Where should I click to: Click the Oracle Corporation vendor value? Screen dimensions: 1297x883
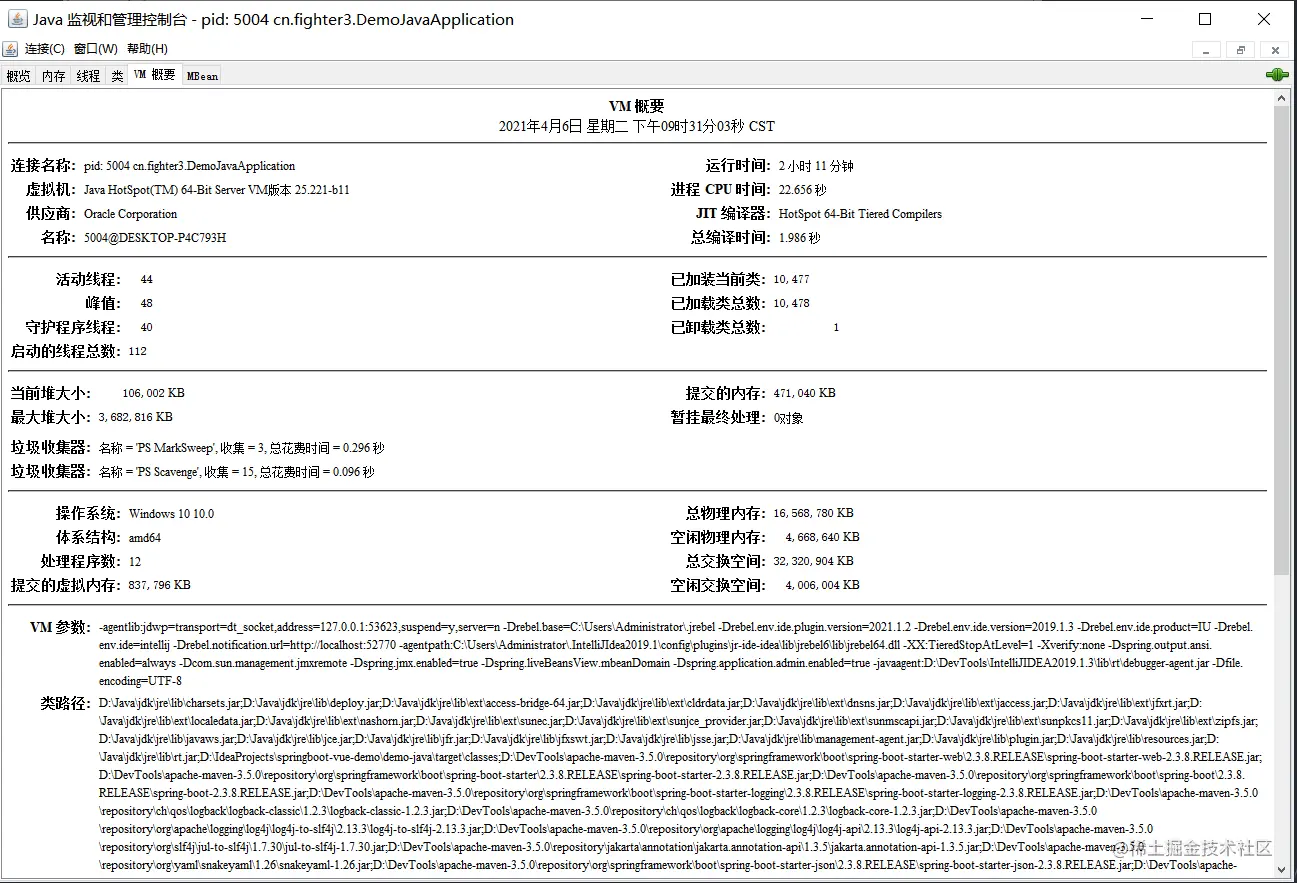click(x=130, y=214)
